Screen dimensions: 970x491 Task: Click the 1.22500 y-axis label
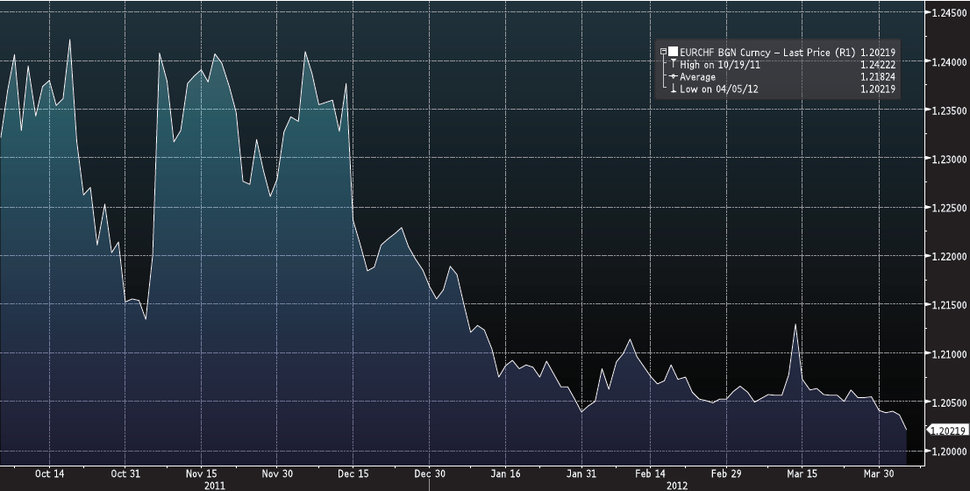pyautogui.click(x=949, y=208)
